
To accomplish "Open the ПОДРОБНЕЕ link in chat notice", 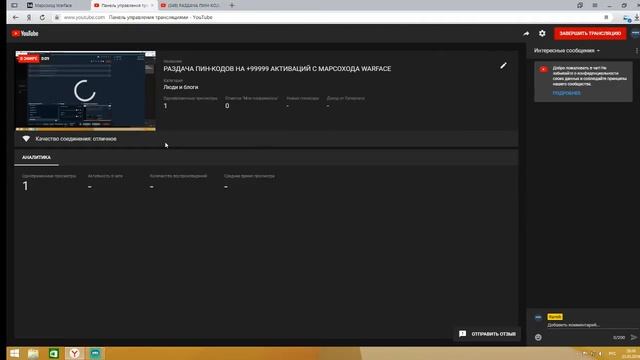I will click(x=567, y=93).
